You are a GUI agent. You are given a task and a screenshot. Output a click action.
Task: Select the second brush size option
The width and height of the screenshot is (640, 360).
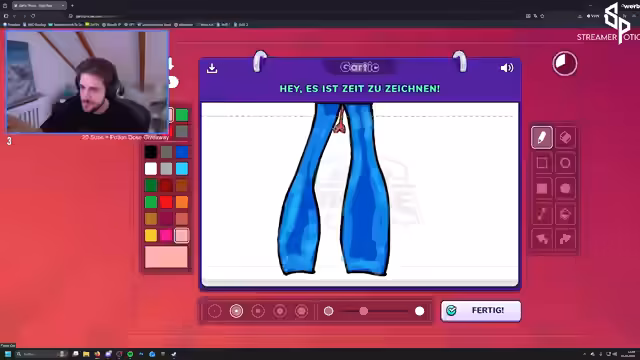tap(236, 311)
